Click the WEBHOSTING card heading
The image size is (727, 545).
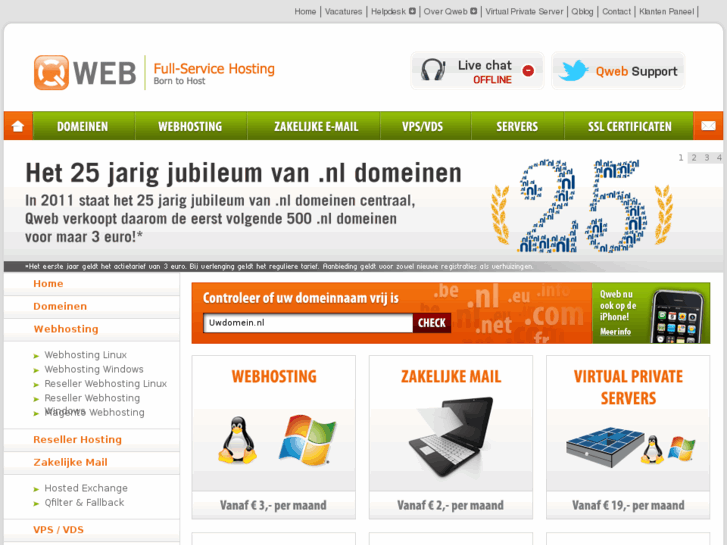[x=274, y=376]
